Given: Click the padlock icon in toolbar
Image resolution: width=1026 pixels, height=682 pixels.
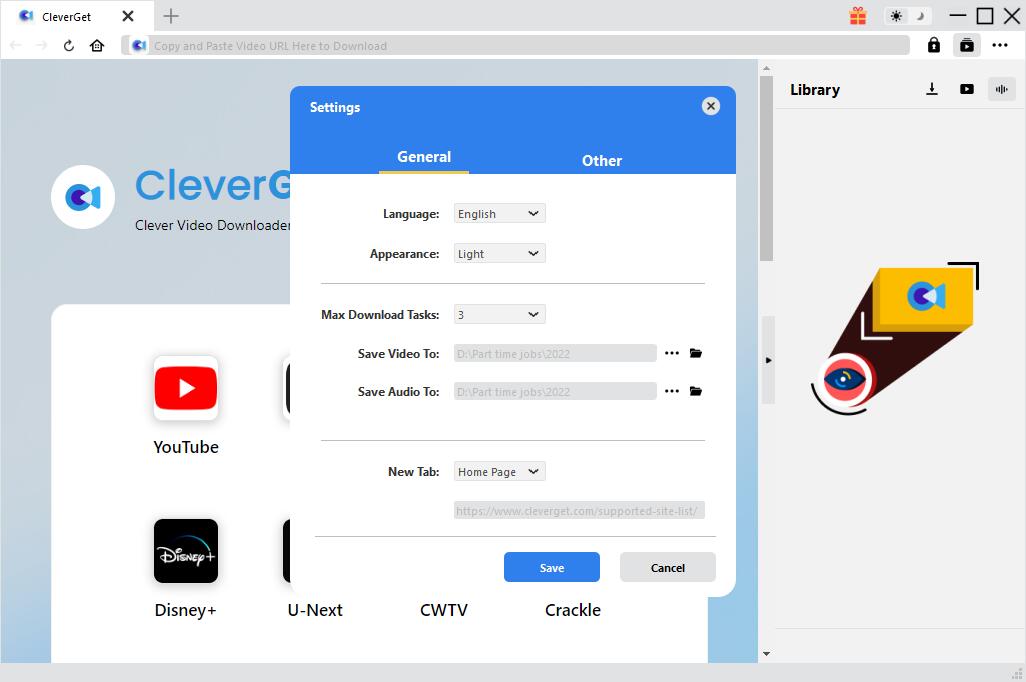Looking at the screenshot, I should tap(933, 45).
